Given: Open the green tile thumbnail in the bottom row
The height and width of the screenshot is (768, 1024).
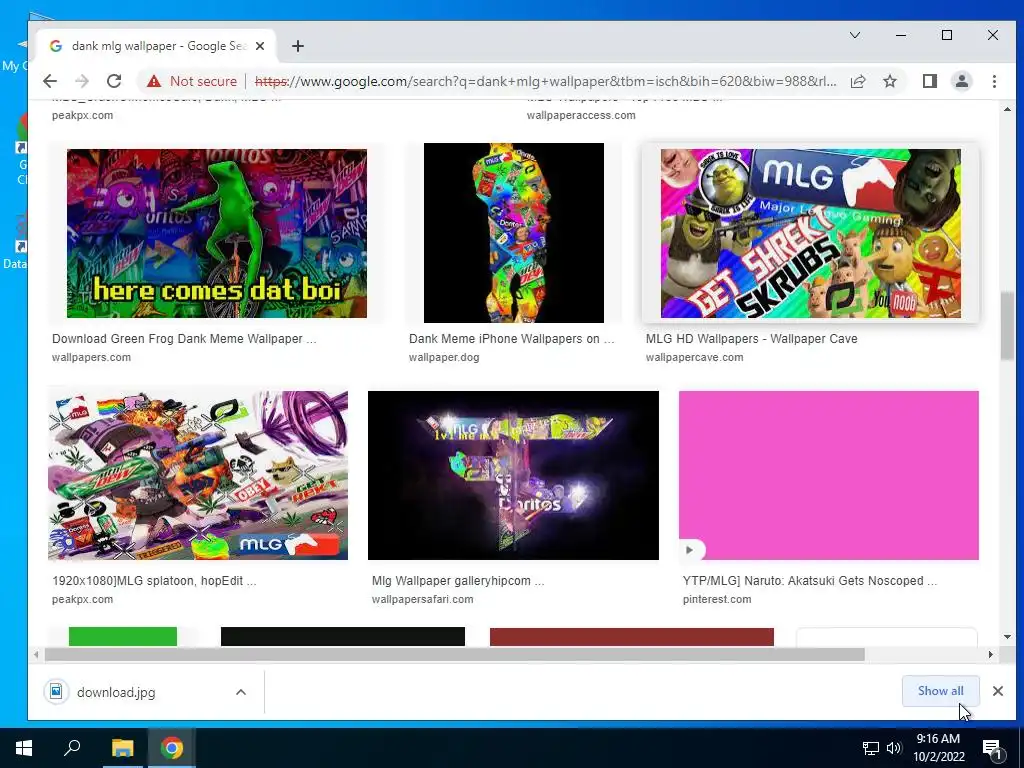Looking at the screenshot, I should (x=123, y=636).
